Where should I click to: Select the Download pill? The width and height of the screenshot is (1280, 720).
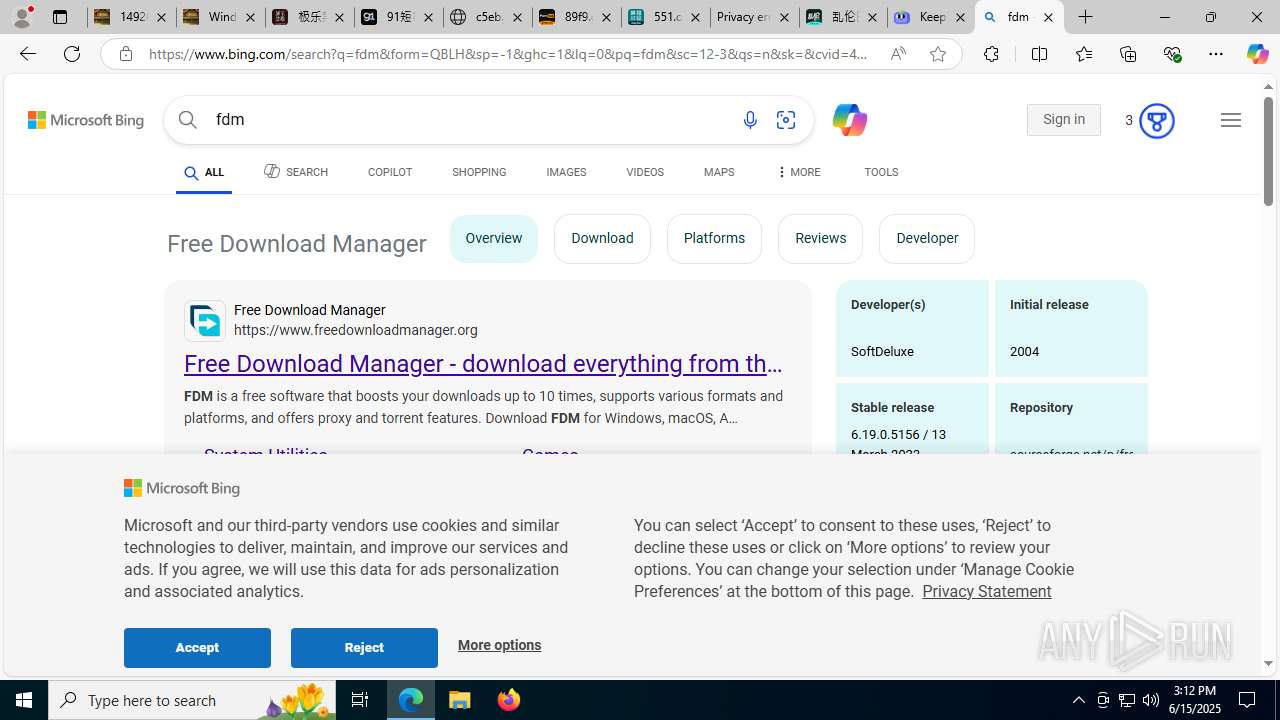[x=602, y=238]
